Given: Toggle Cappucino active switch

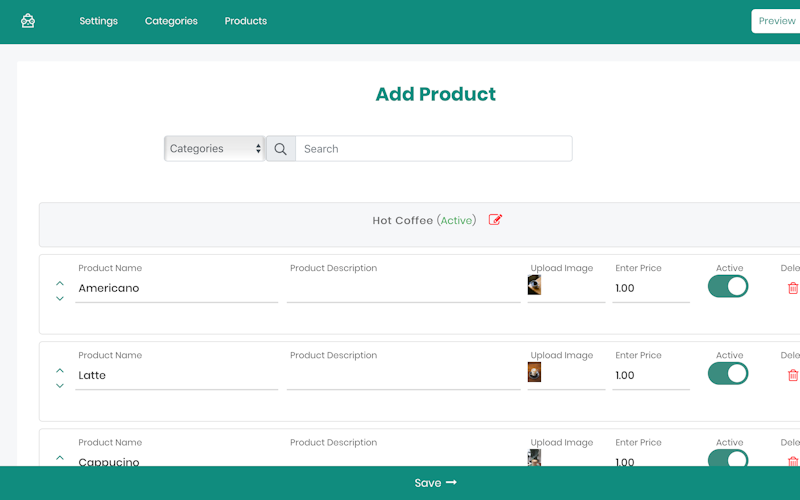Looking at the screenshot, I should click(x=728, y=459).
